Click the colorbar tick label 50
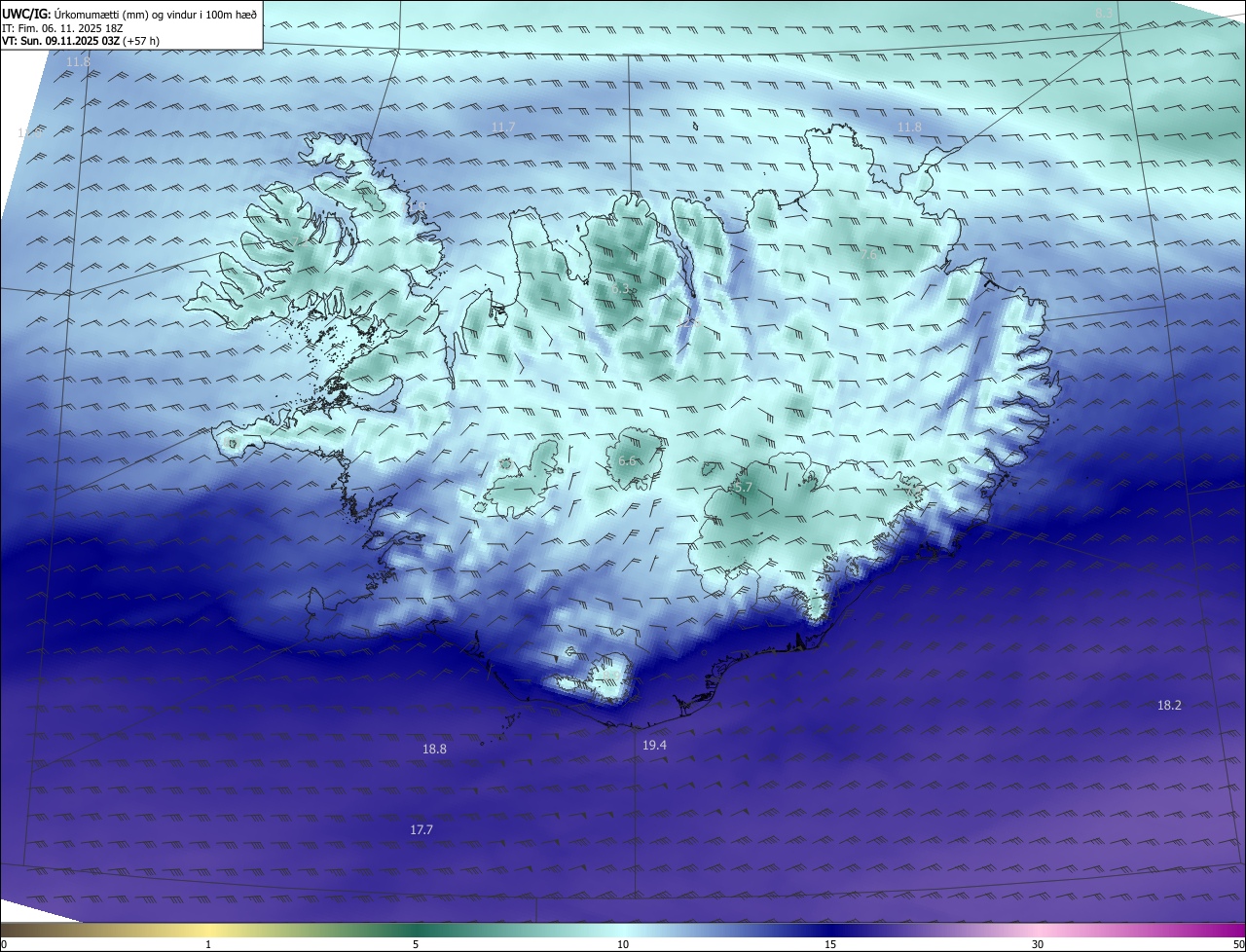This screenshot has width=1246, height=952. tap(1238, 944)
